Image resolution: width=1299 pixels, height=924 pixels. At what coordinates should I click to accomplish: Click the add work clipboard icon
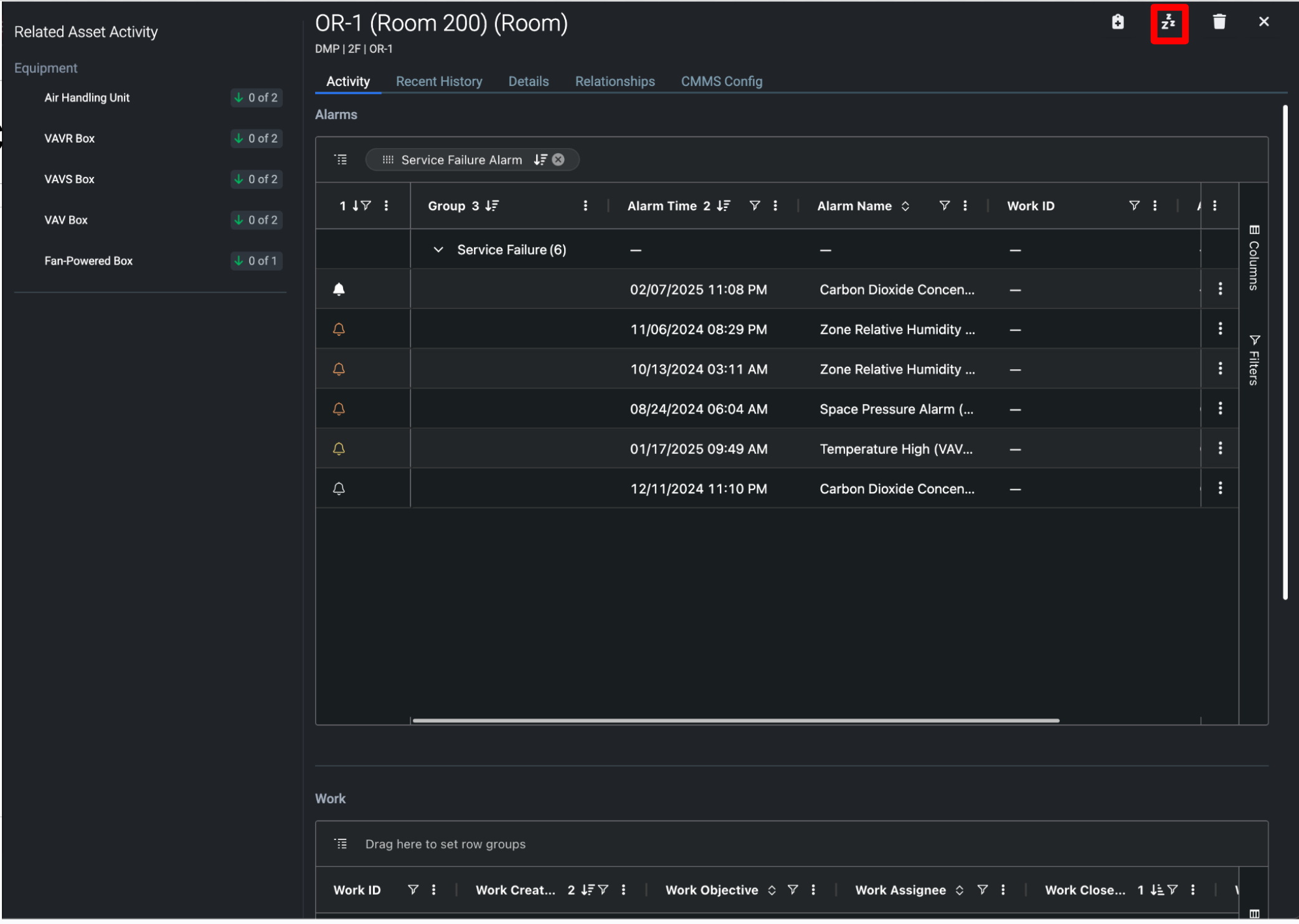1118,22
